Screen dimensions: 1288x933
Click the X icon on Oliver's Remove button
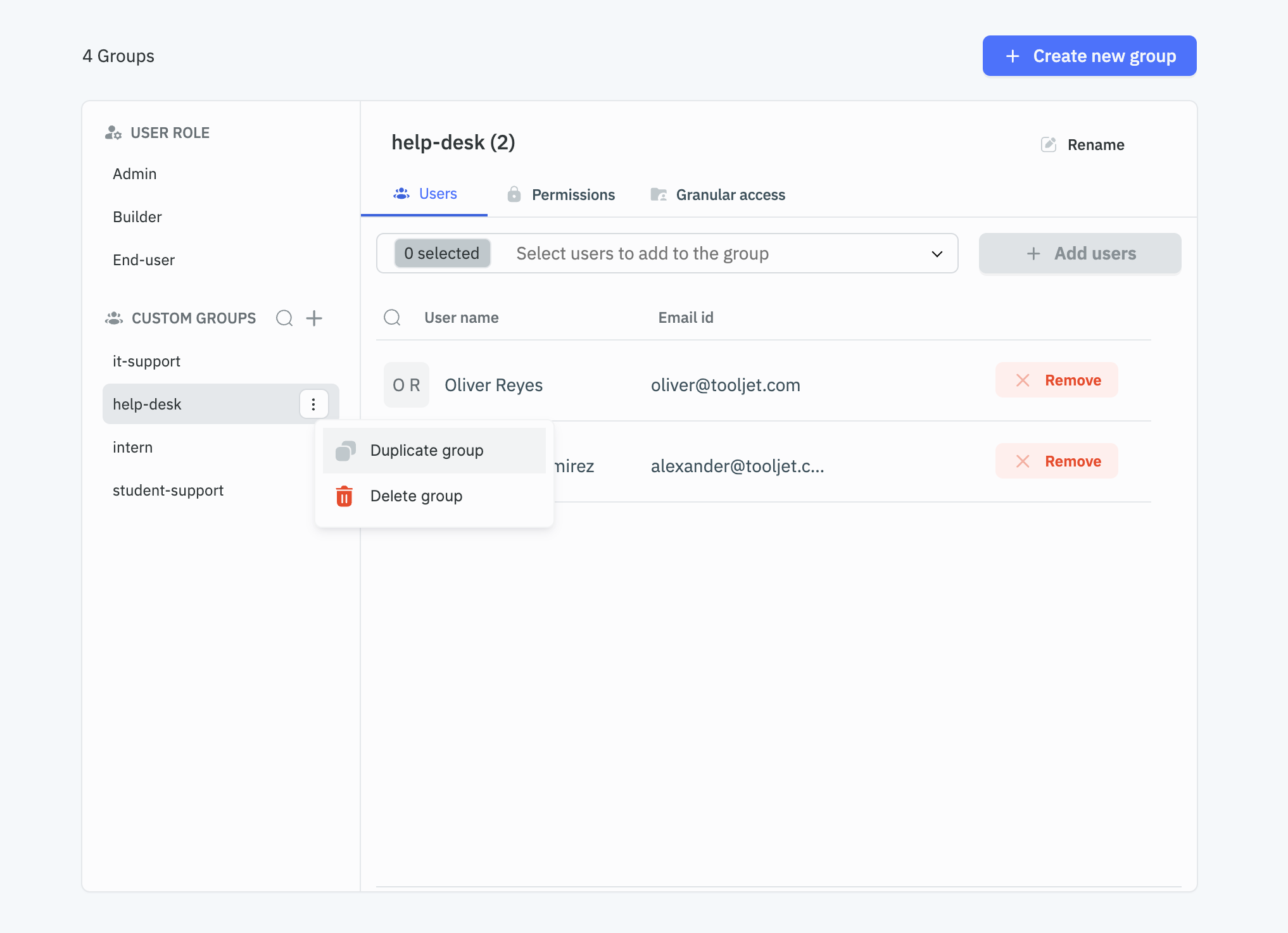coord(1023,380)
